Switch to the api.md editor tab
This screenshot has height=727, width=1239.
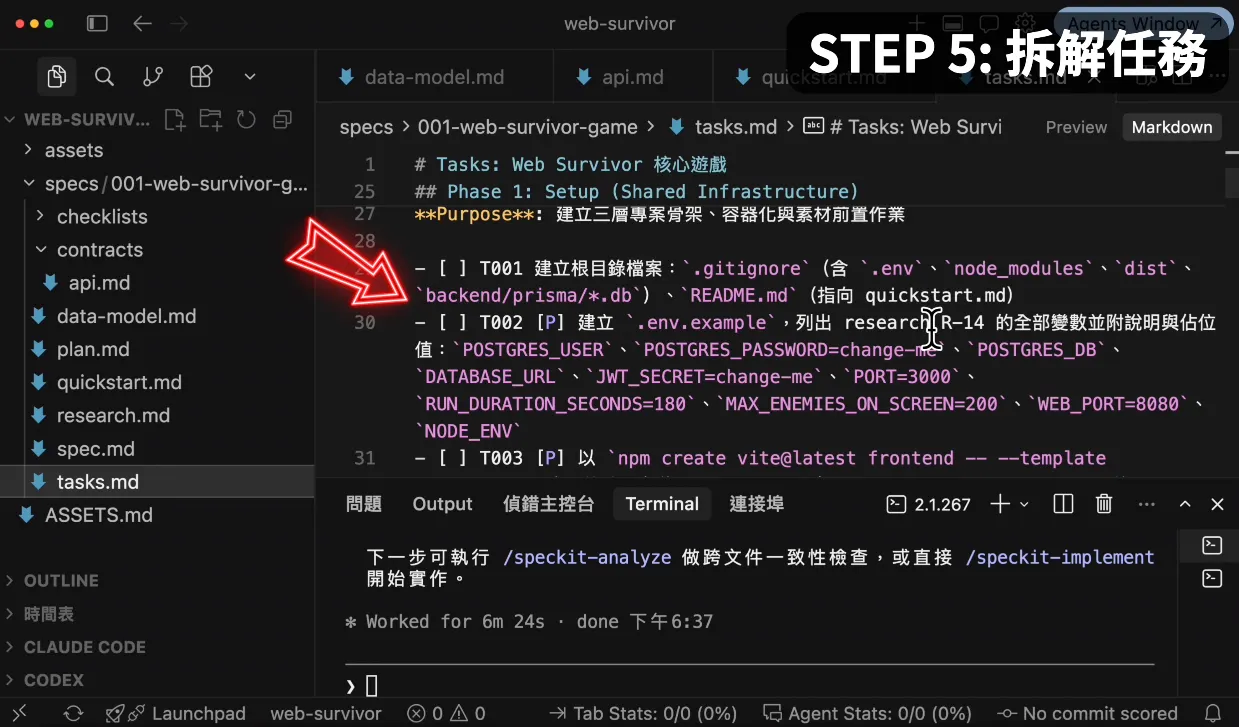click(632, 77)
